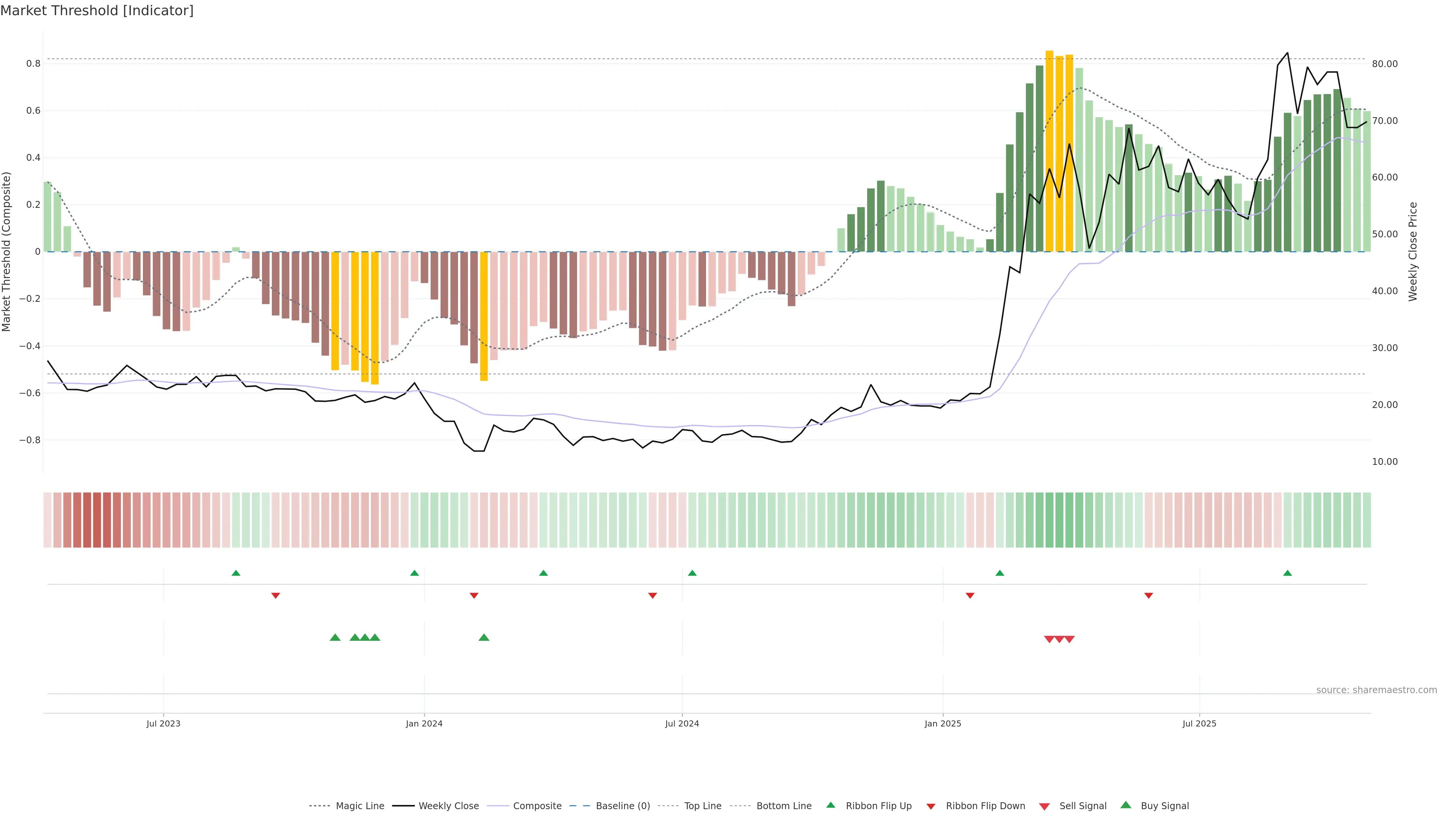This screenshot has width=1456, height=819.
Task: Click the leftmost green Buy Signal marker
Action: coord(335,637)
